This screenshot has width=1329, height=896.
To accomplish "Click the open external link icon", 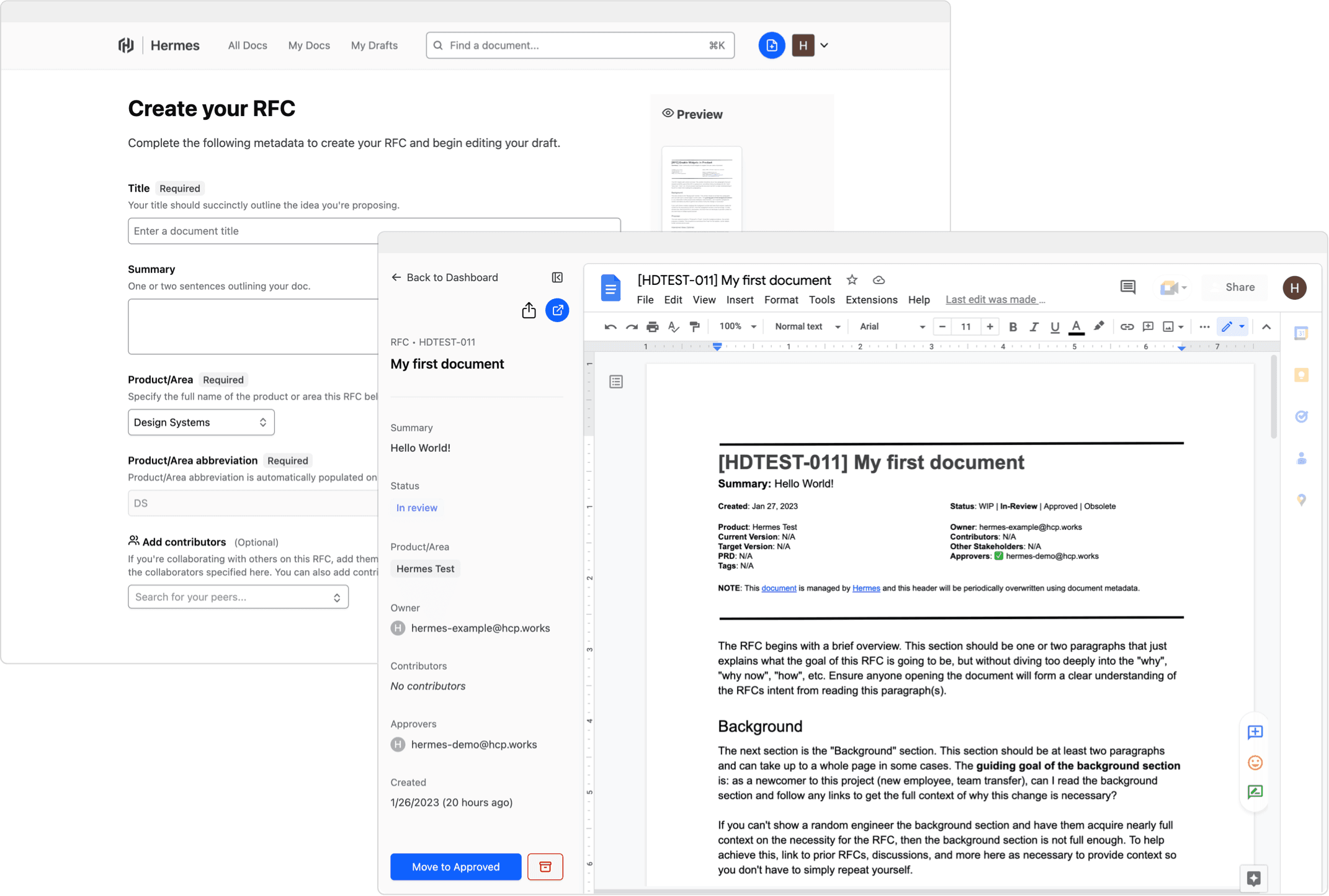I will pos(557,310).
